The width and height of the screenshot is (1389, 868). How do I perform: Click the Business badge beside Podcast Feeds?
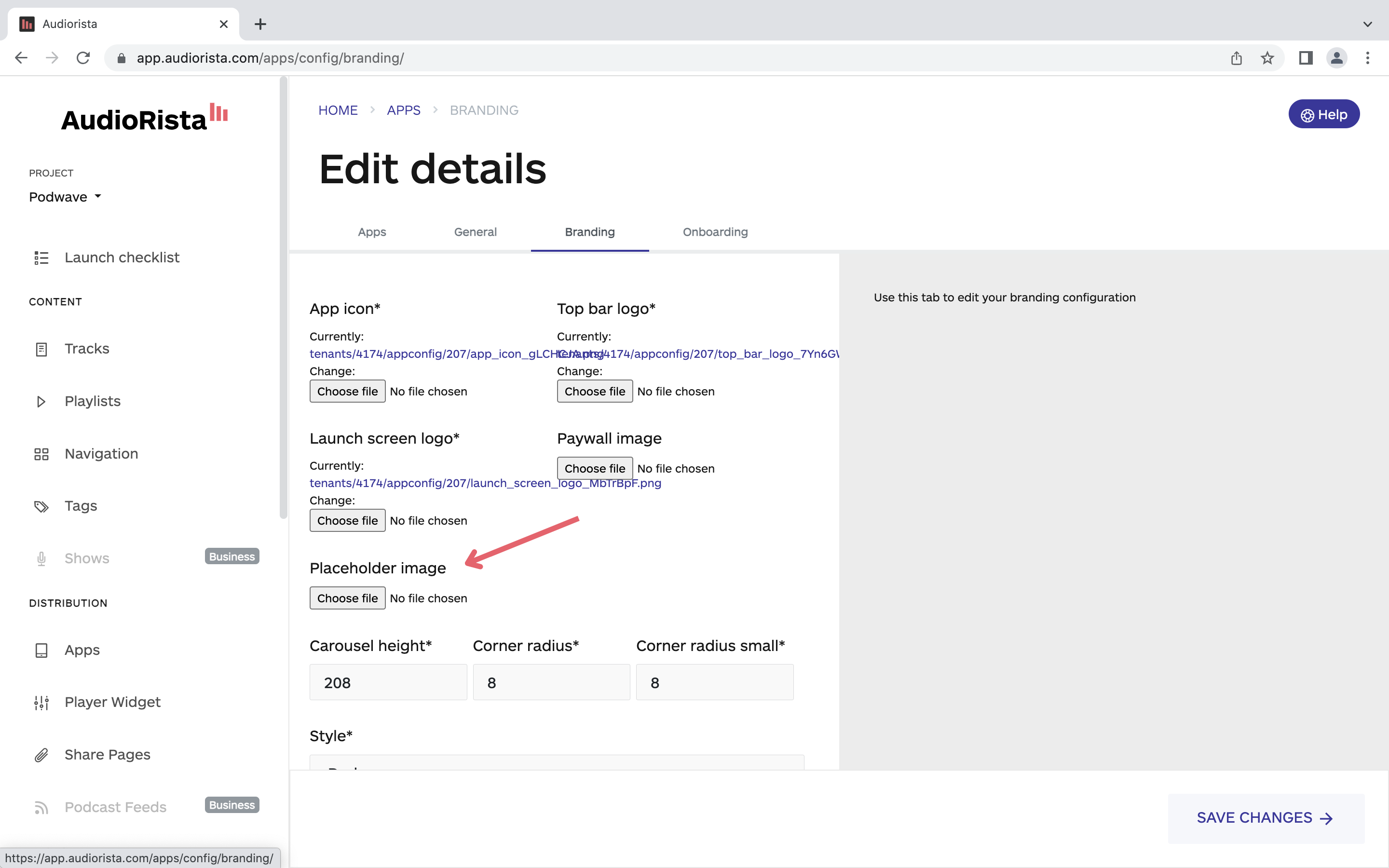tap(232, 805)
